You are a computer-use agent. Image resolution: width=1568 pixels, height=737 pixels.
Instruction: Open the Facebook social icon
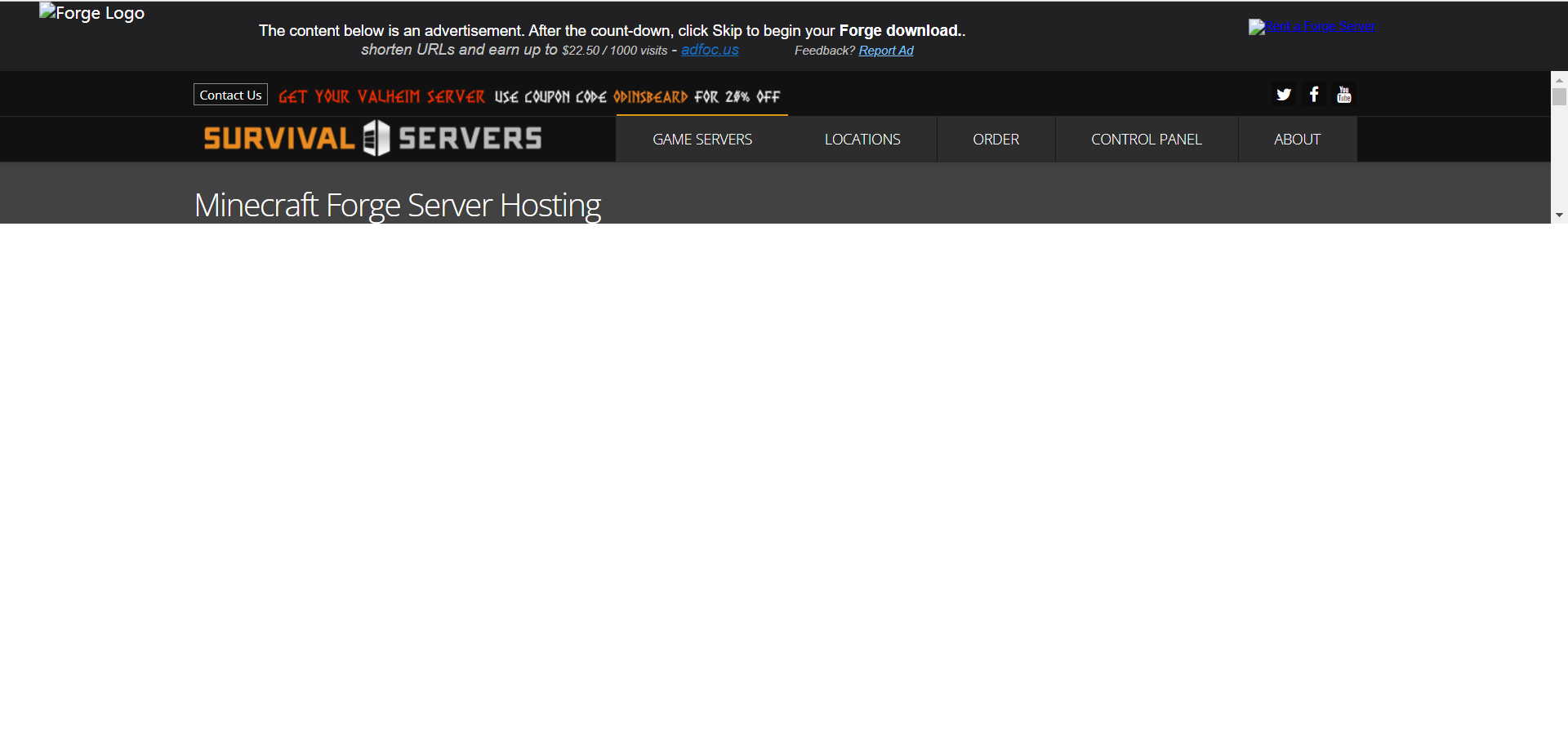(1314, 95)
